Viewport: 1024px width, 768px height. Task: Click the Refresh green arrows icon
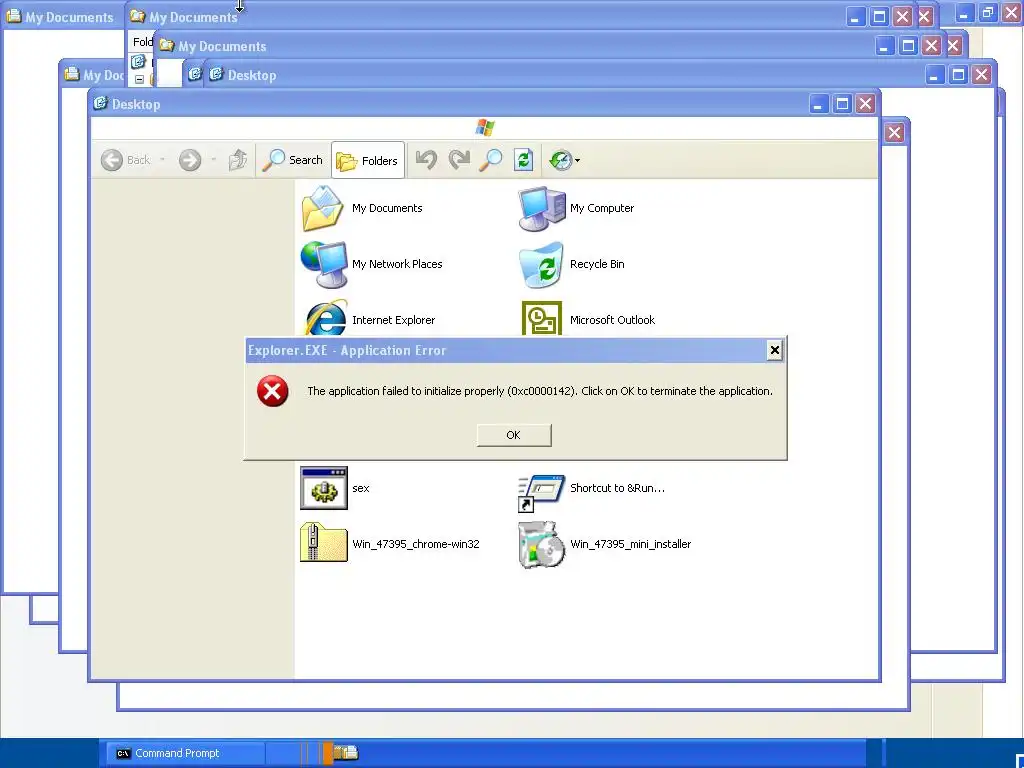point(524,160)
